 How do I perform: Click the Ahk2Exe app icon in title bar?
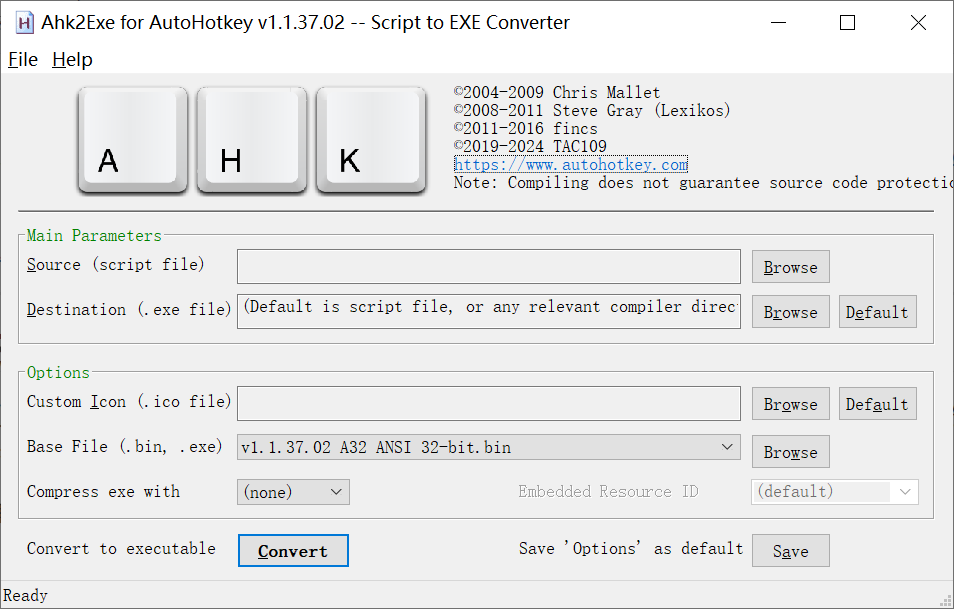pos(24,23)
